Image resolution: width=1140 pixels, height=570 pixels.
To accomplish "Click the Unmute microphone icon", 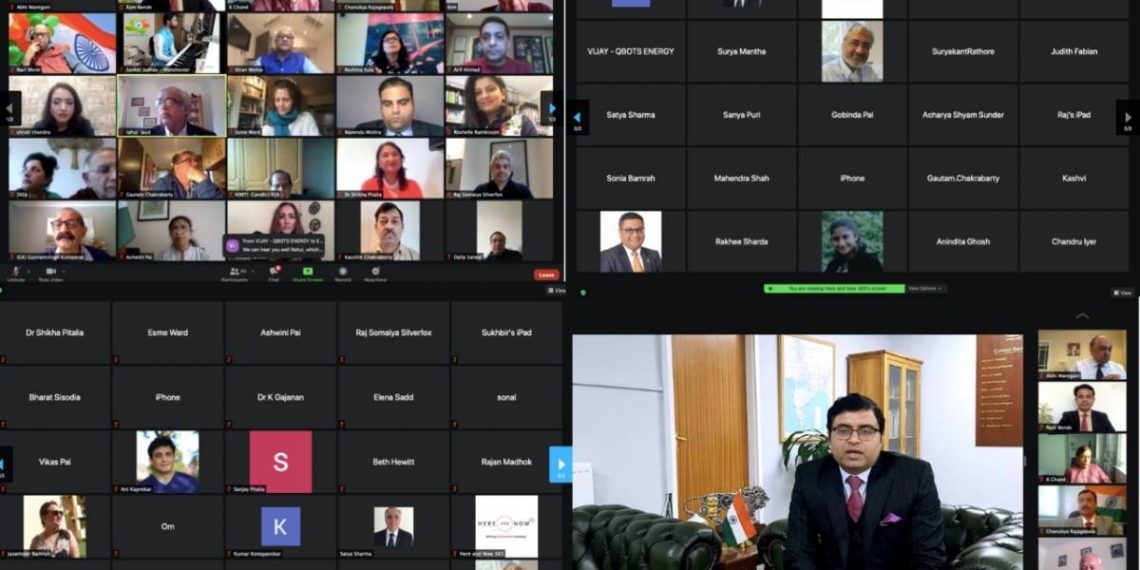I will pos(15,271).
